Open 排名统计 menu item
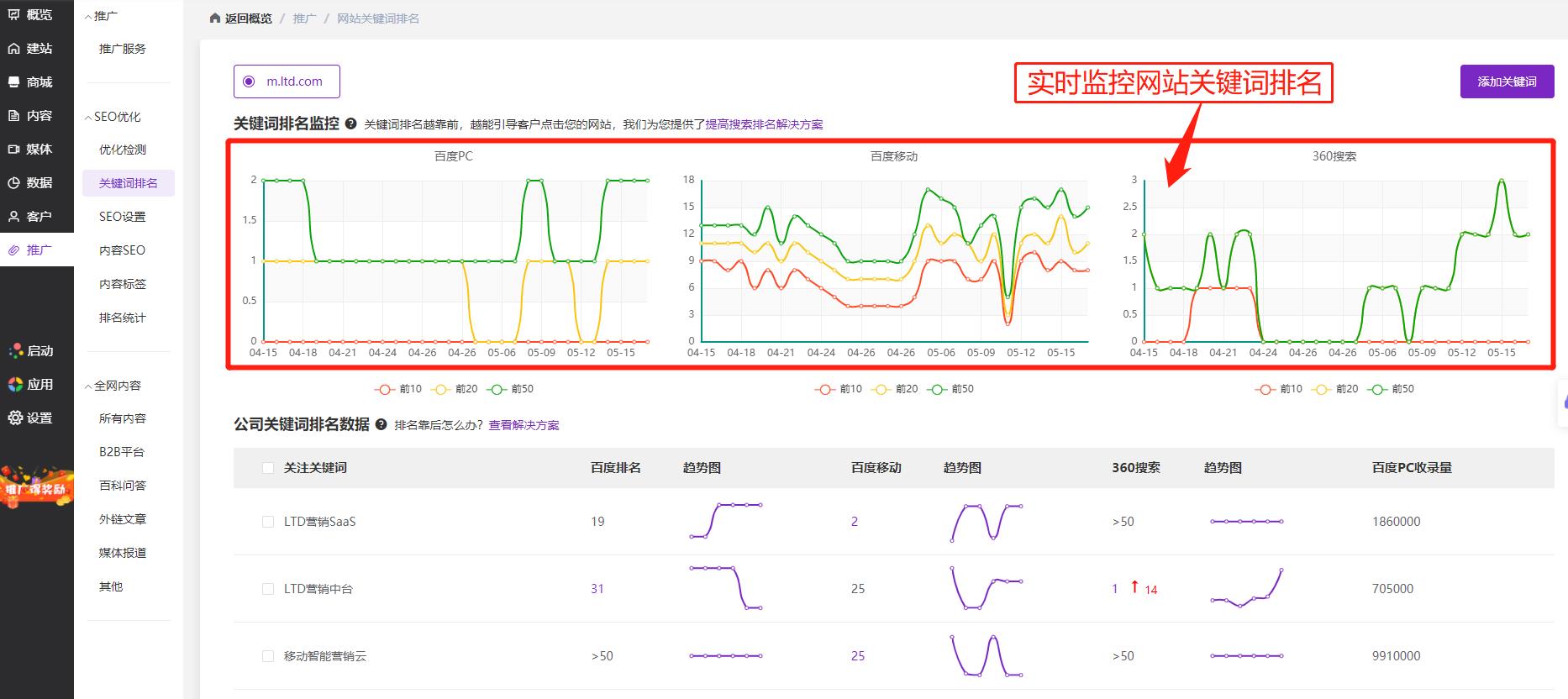 click(123, 318)
